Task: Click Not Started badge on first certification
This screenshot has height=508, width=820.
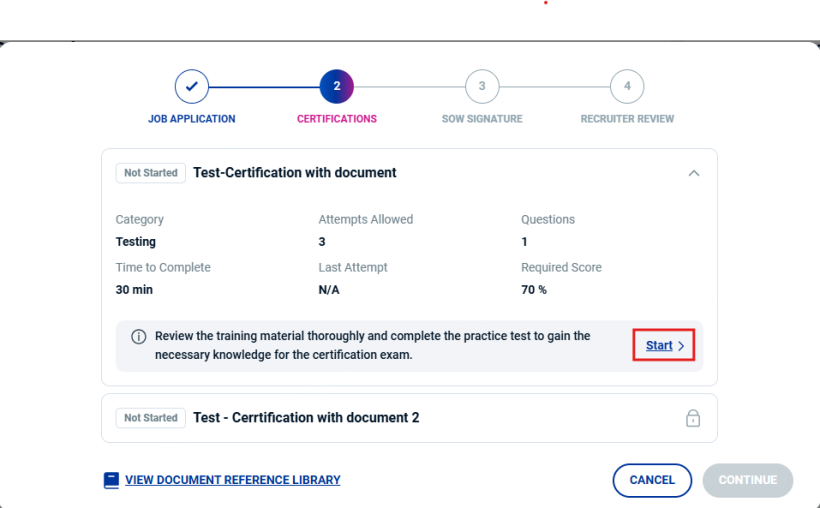Action: click(x=151, y=173)
